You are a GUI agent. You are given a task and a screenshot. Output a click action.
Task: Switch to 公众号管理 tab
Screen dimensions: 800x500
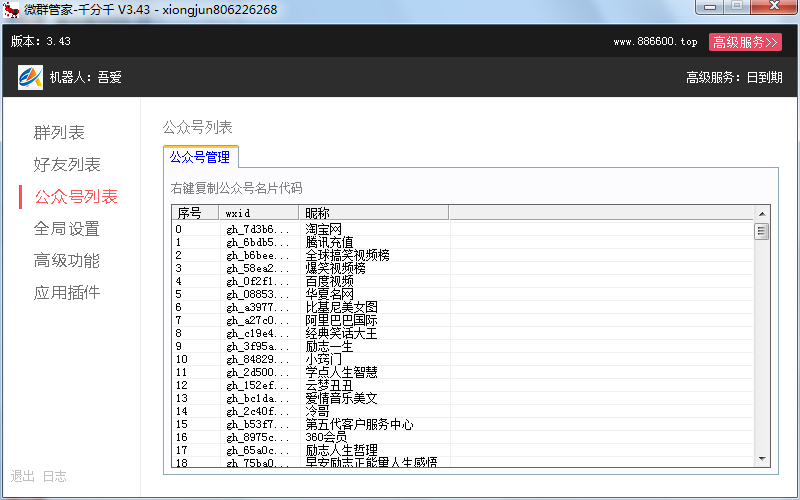200,157
